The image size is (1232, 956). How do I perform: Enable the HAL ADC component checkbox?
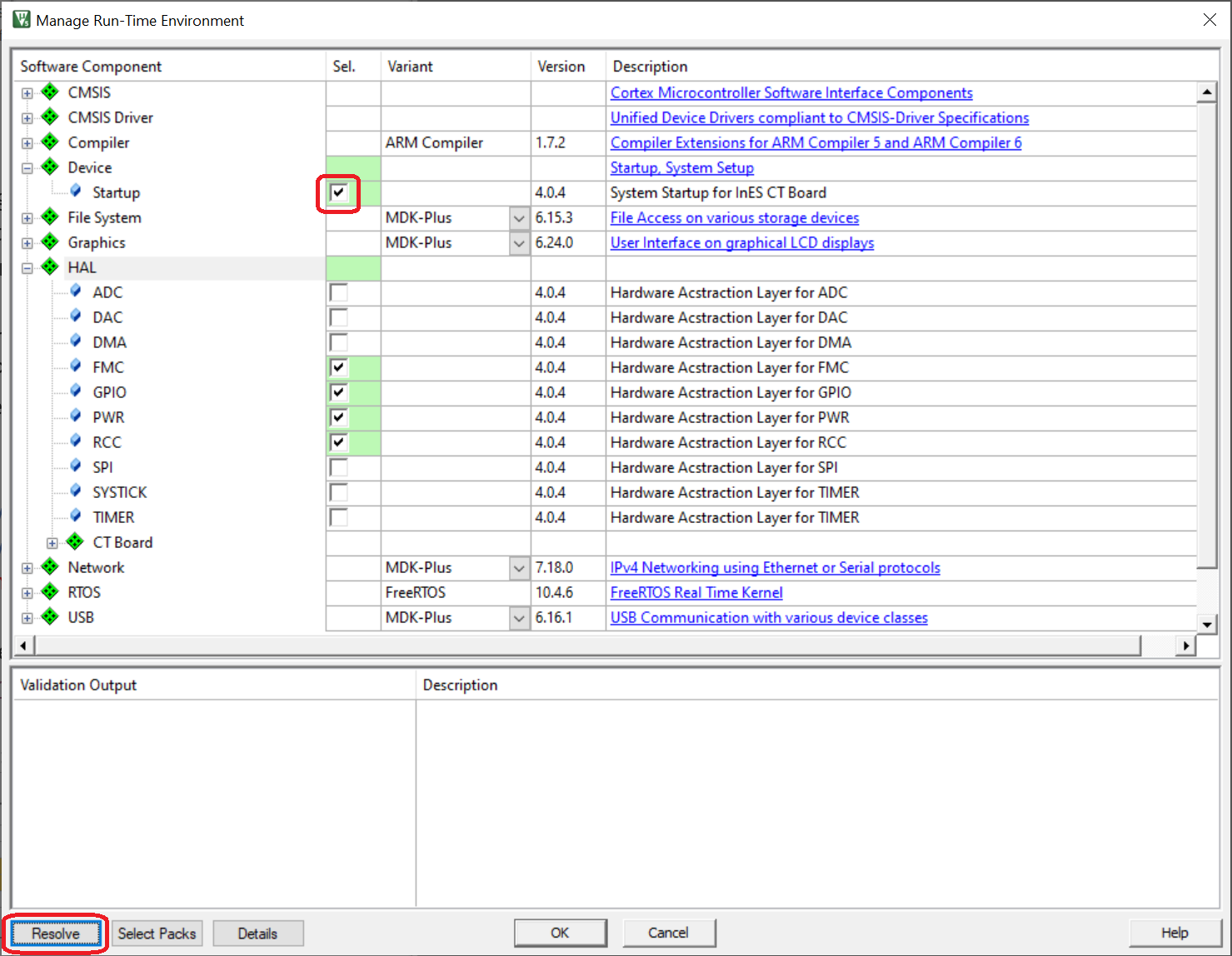339,292
